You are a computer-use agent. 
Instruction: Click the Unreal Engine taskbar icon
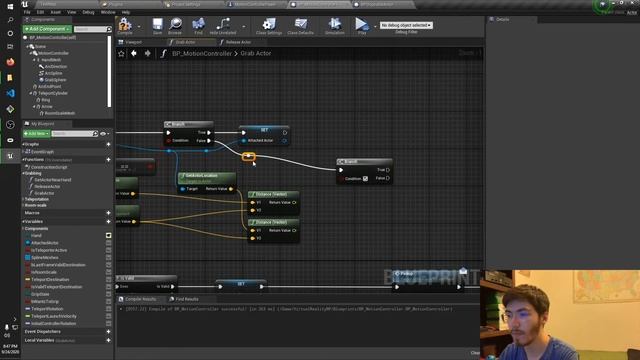tap(10, 156)
